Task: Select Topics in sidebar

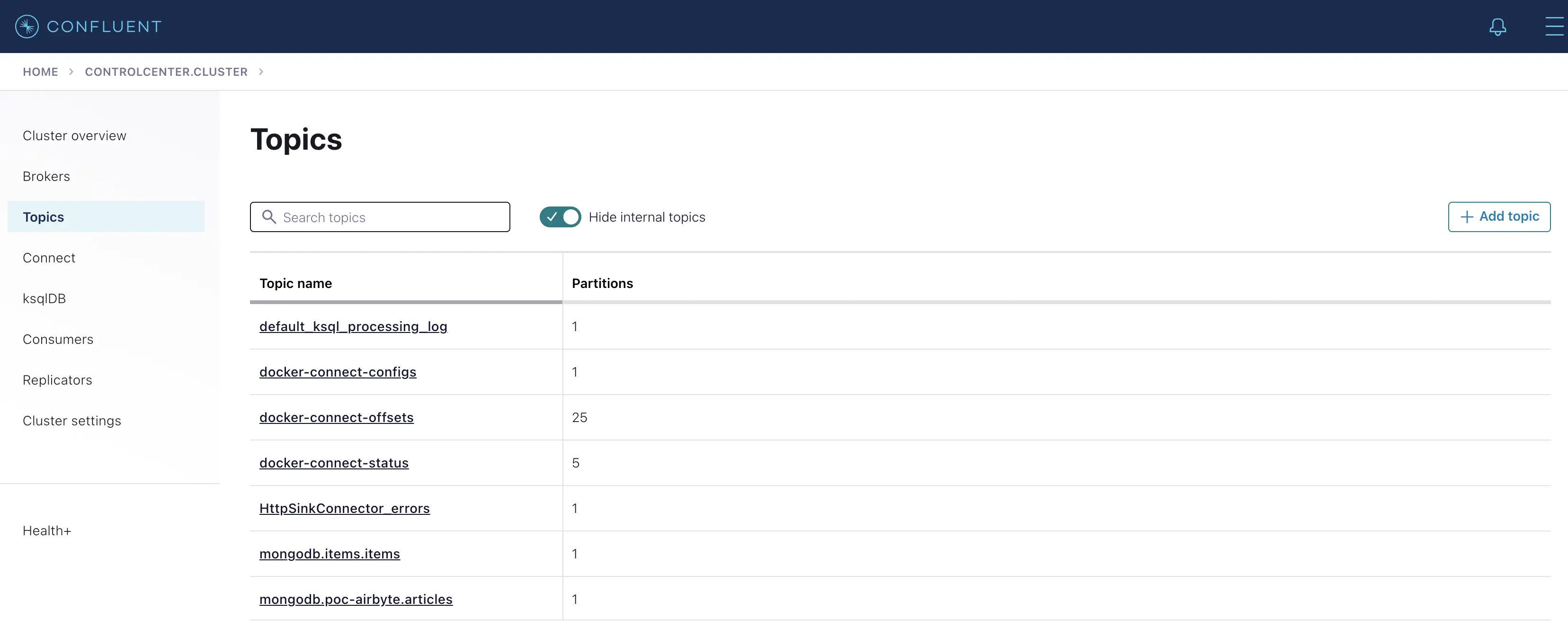Action: (106, 217)
